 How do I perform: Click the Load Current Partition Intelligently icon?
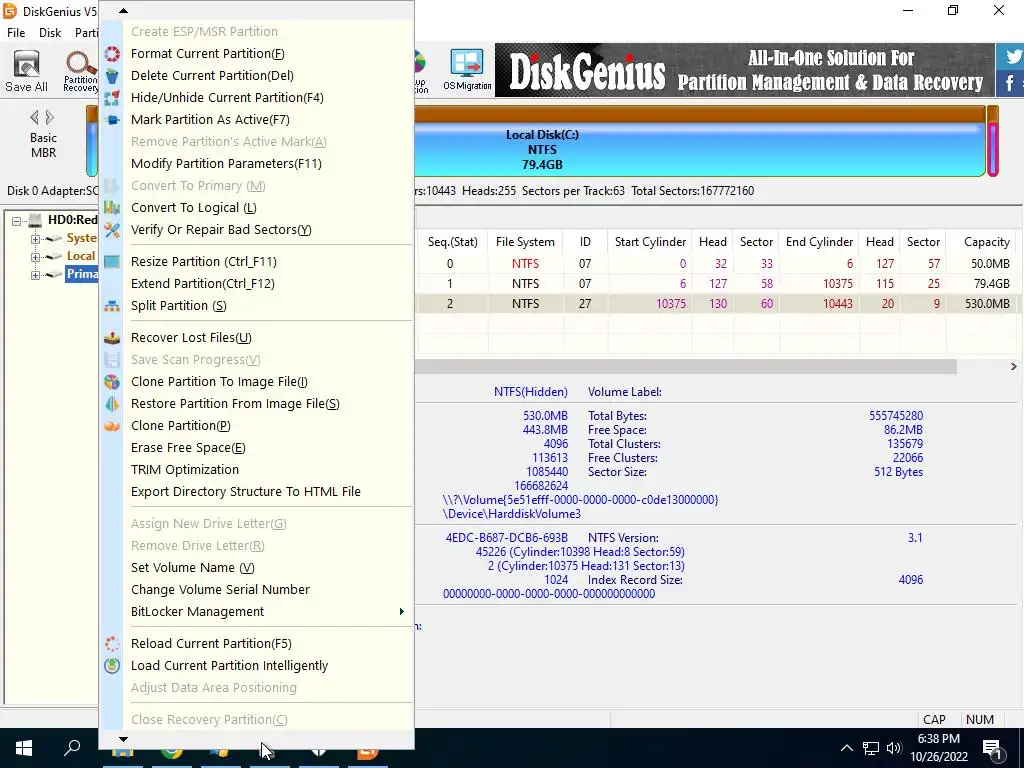click(112, 665)
